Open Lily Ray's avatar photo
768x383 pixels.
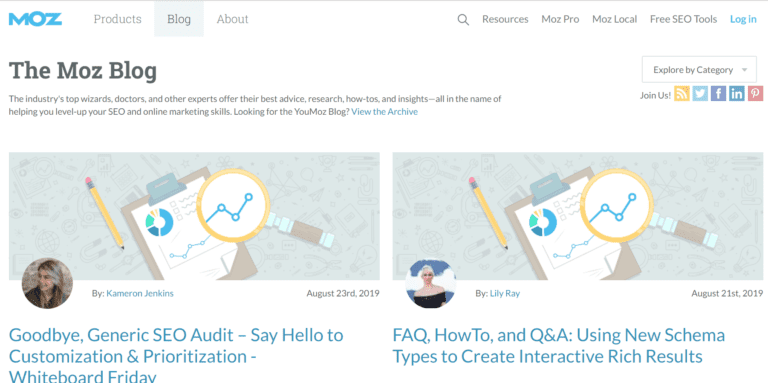(x=431, y=283)
